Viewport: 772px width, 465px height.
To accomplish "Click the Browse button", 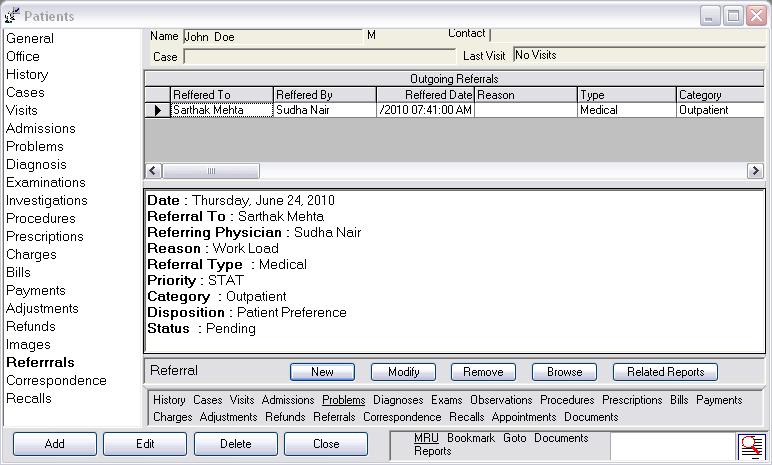I will pos(564,372).
